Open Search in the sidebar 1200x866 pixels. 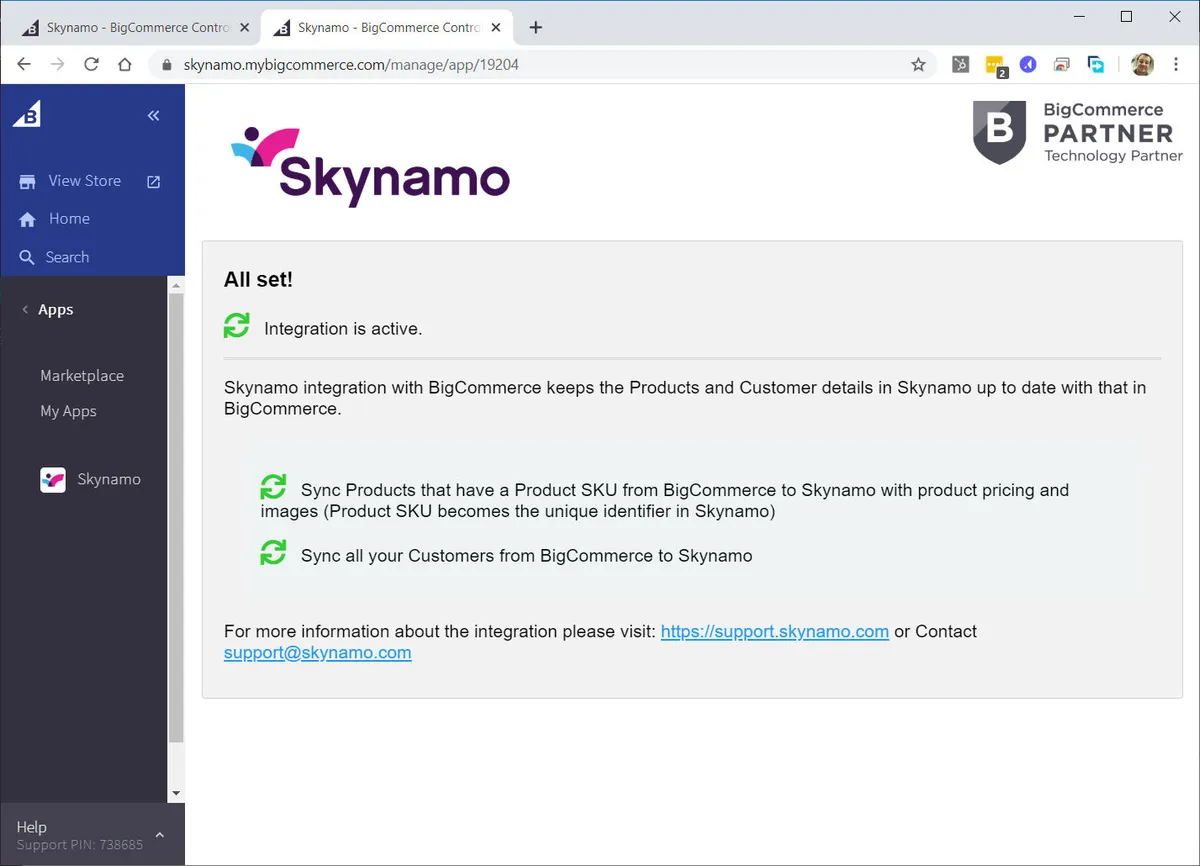click(67, 257)
